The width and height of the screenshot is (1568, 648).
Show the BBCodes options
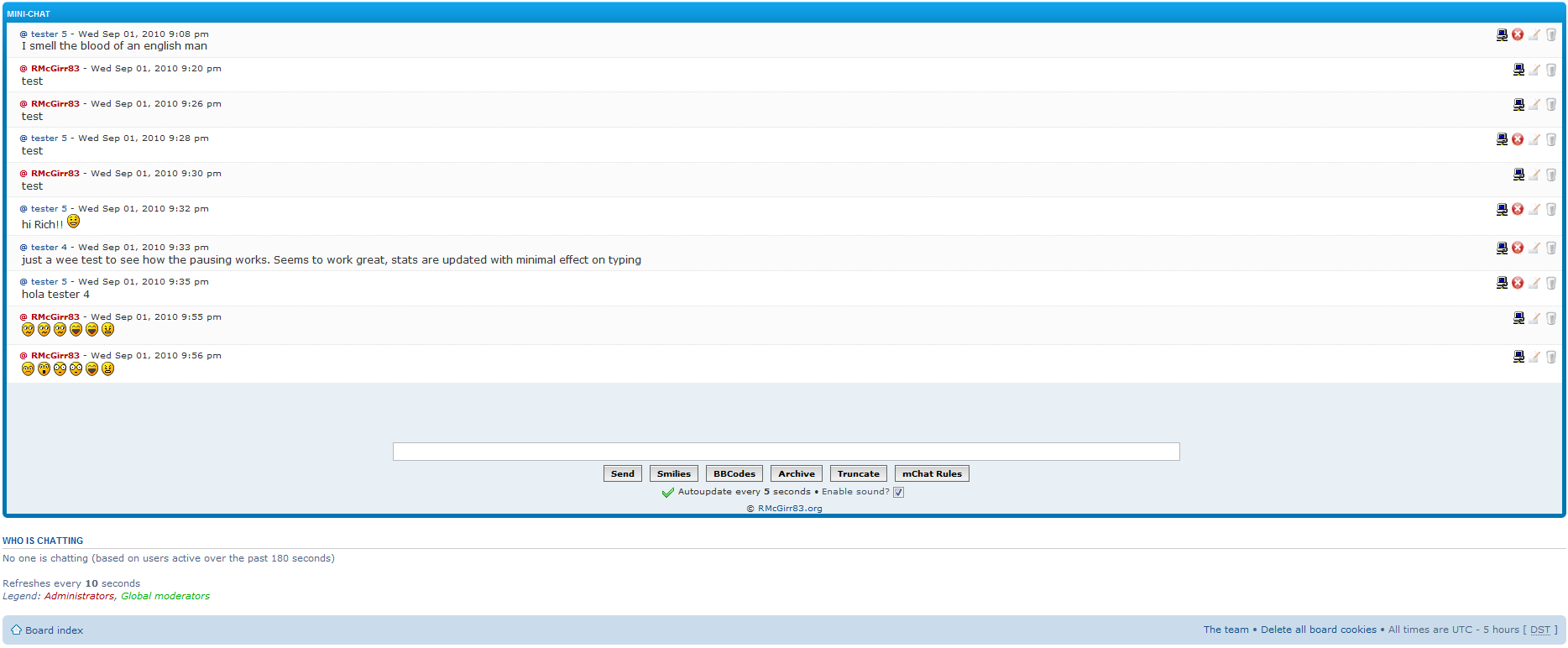(x=734, y=473)
